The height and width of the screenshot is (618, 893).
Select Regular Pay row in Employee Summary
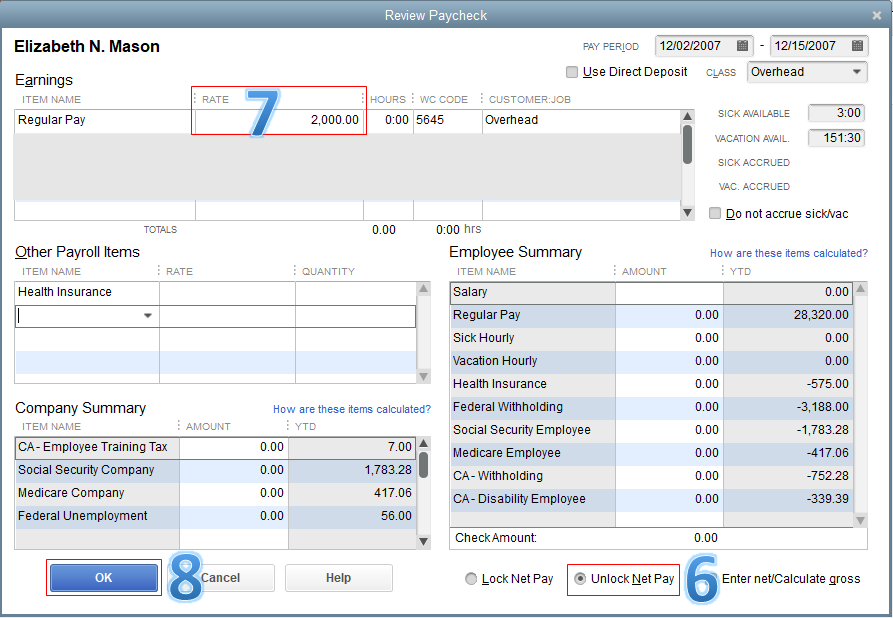coord(652,315)
